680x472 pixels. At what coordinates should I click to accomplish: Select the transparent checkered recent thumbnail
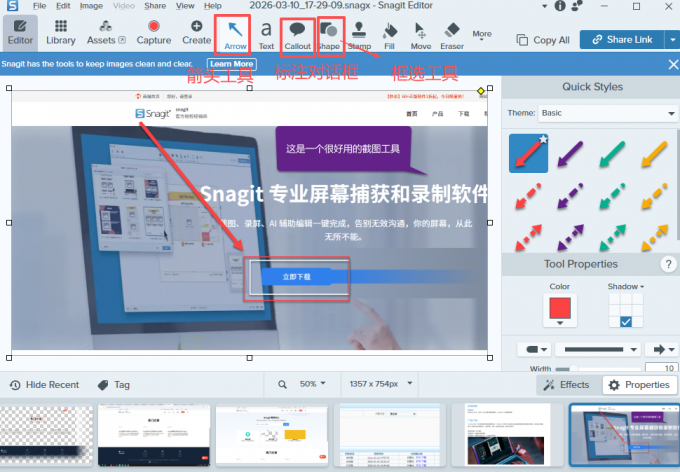pos(46,435)
